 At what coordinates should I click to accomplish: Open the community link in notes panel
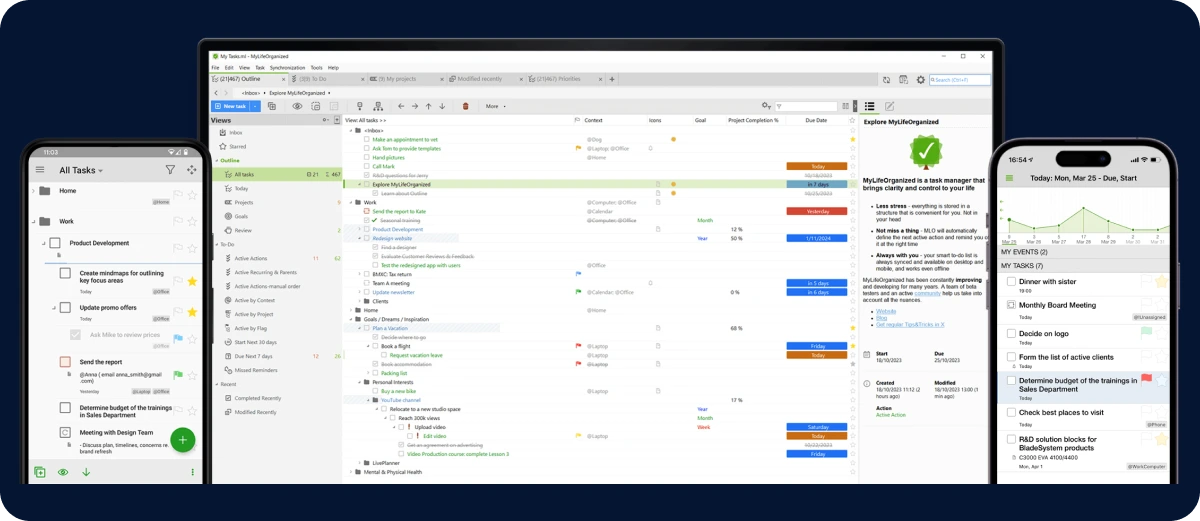927,293
